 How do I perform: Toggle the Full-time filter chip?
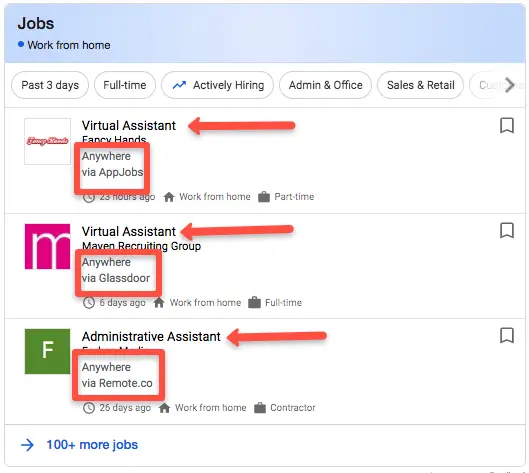(125, 85)
